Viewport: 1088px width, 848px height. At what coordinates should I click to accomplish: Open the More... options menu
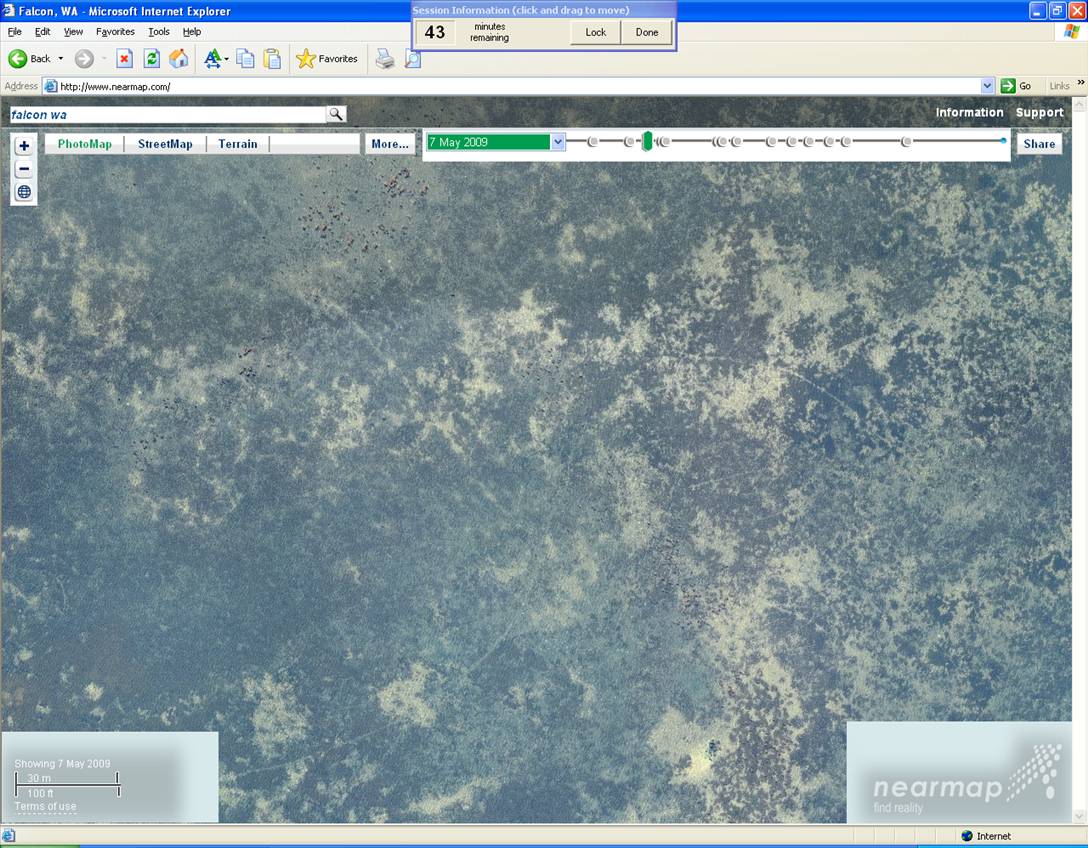pyautogui.click(x=390, y=144)
